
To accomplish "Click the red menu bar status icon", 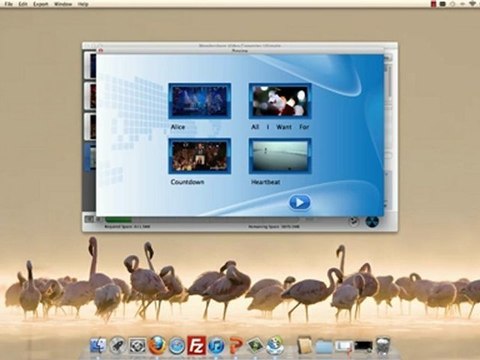I will tap(433, 4).
